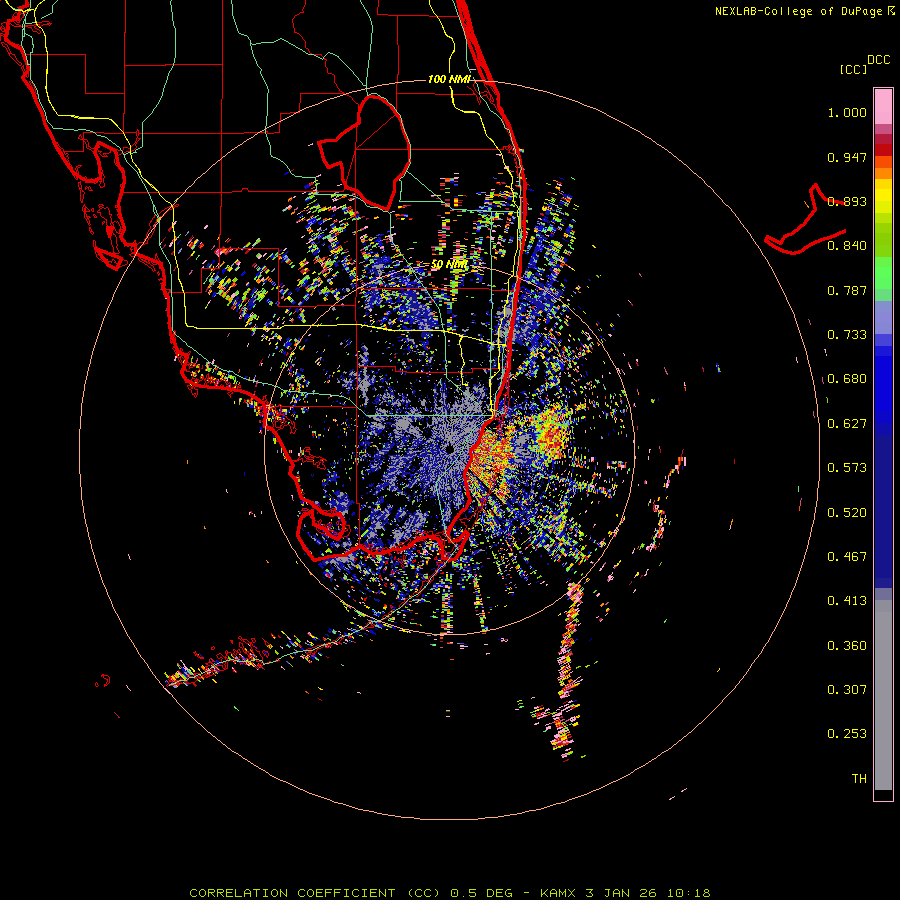
Task: Click the 0.680 color scale value
Action: point(847,379)
